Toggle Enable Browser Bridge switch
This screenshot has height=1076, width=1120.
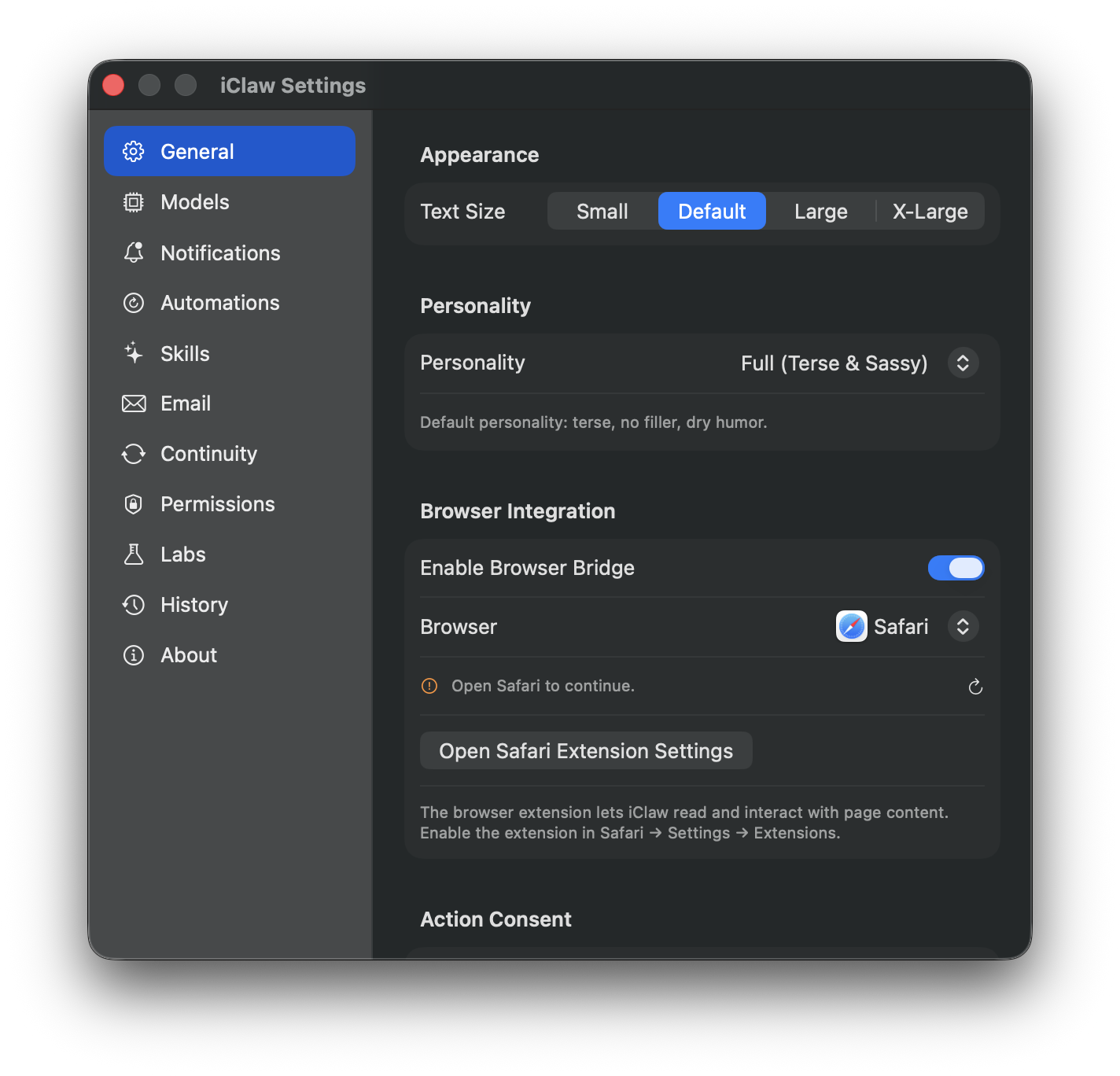[x=956, y=568]
